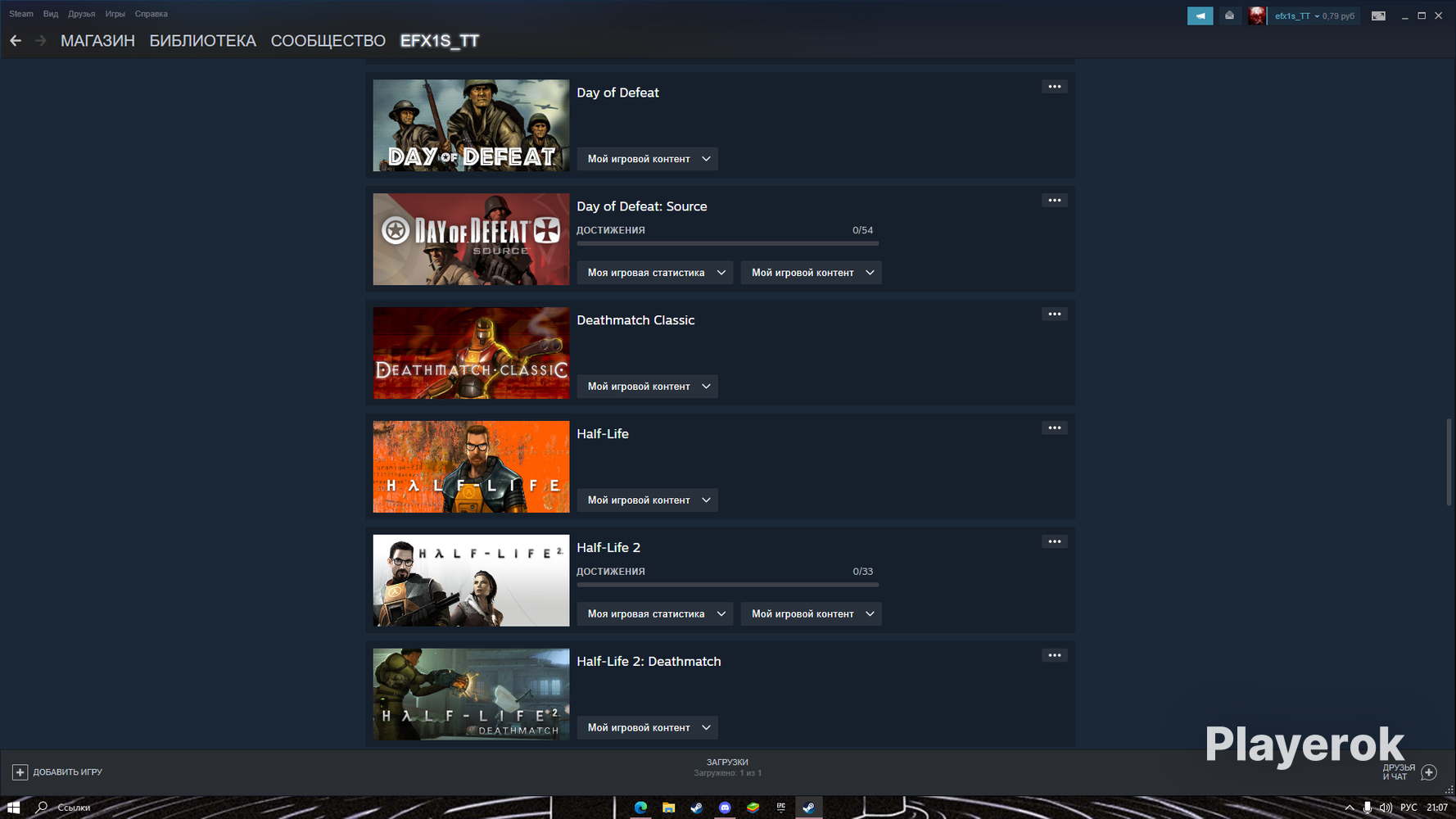The width and height of the screenshot is (1456, 819).
Task: Open options menu for Half-Life 2: Deathmatch
Action: click(1054, 656)
